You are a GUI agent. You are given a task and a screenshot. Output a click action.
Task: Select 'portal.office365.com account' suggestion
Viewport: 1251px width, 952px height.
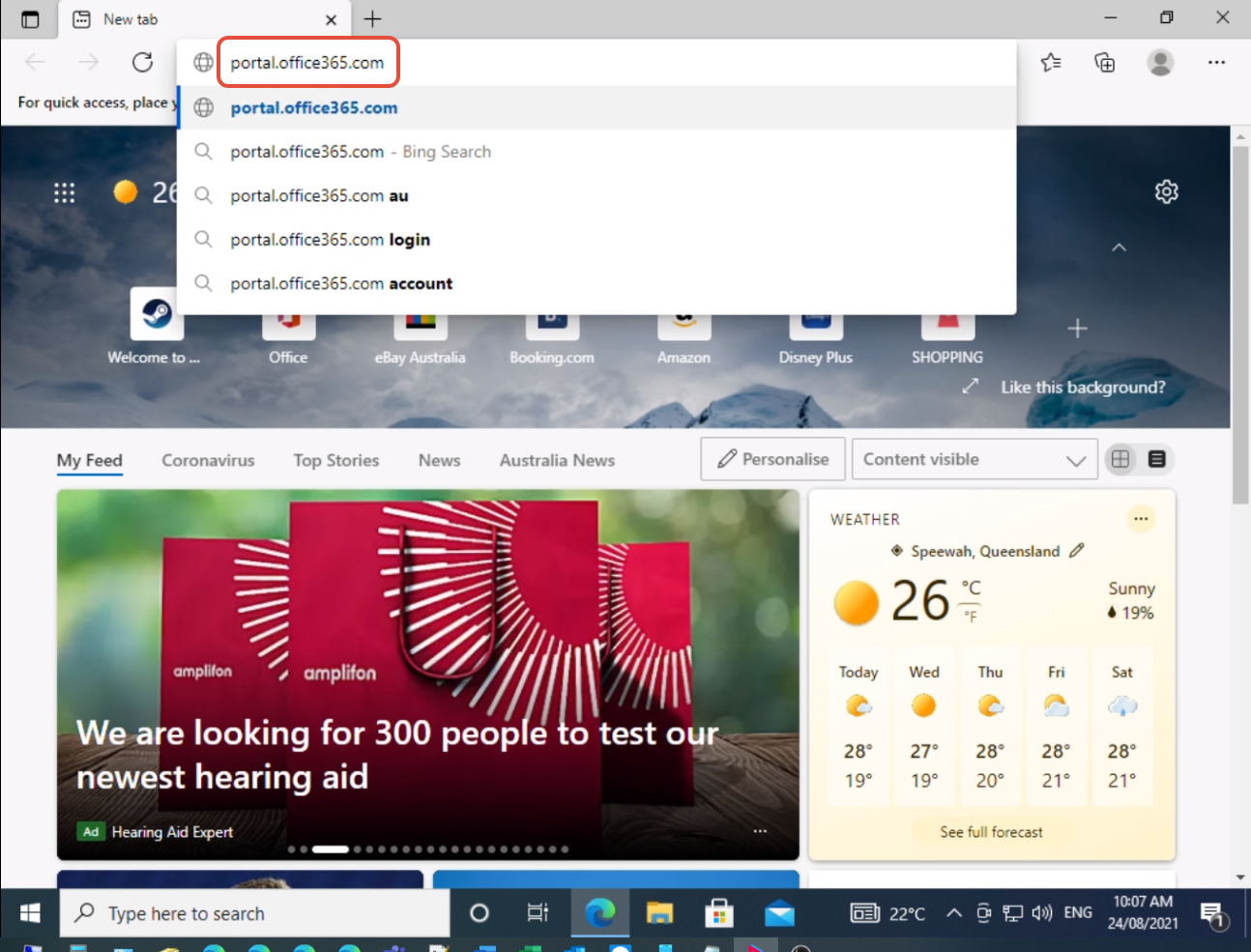tap(596, 283)
